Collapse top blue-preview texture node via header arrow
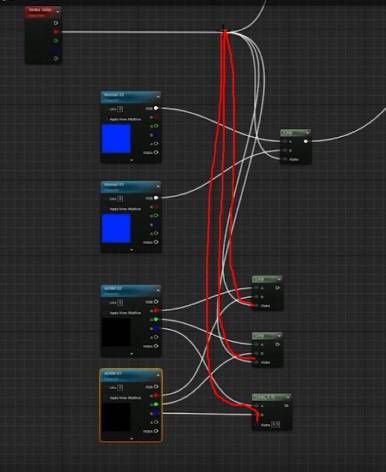Viewport: 386px width, 472px height. pos(158,97)
